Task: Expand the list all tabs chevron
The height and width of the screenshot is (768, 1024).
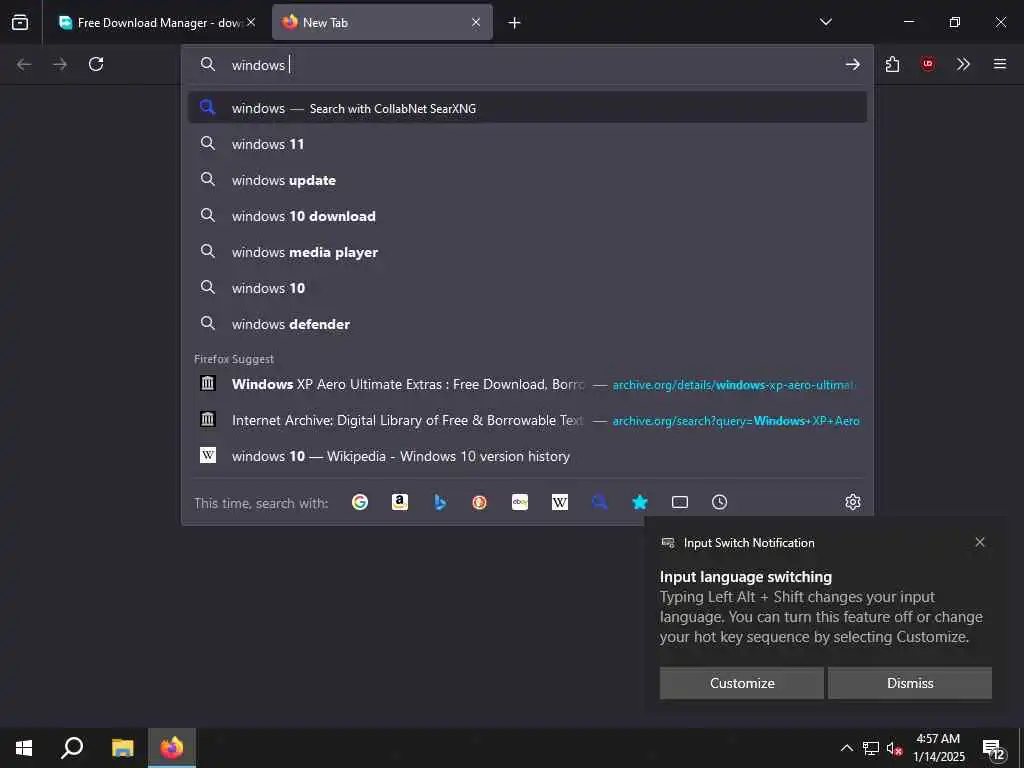Action: point(825,22)
